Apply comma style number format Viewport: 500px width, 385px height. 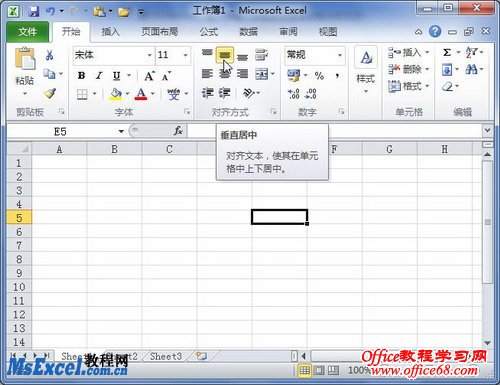click(x=338, y=76)
